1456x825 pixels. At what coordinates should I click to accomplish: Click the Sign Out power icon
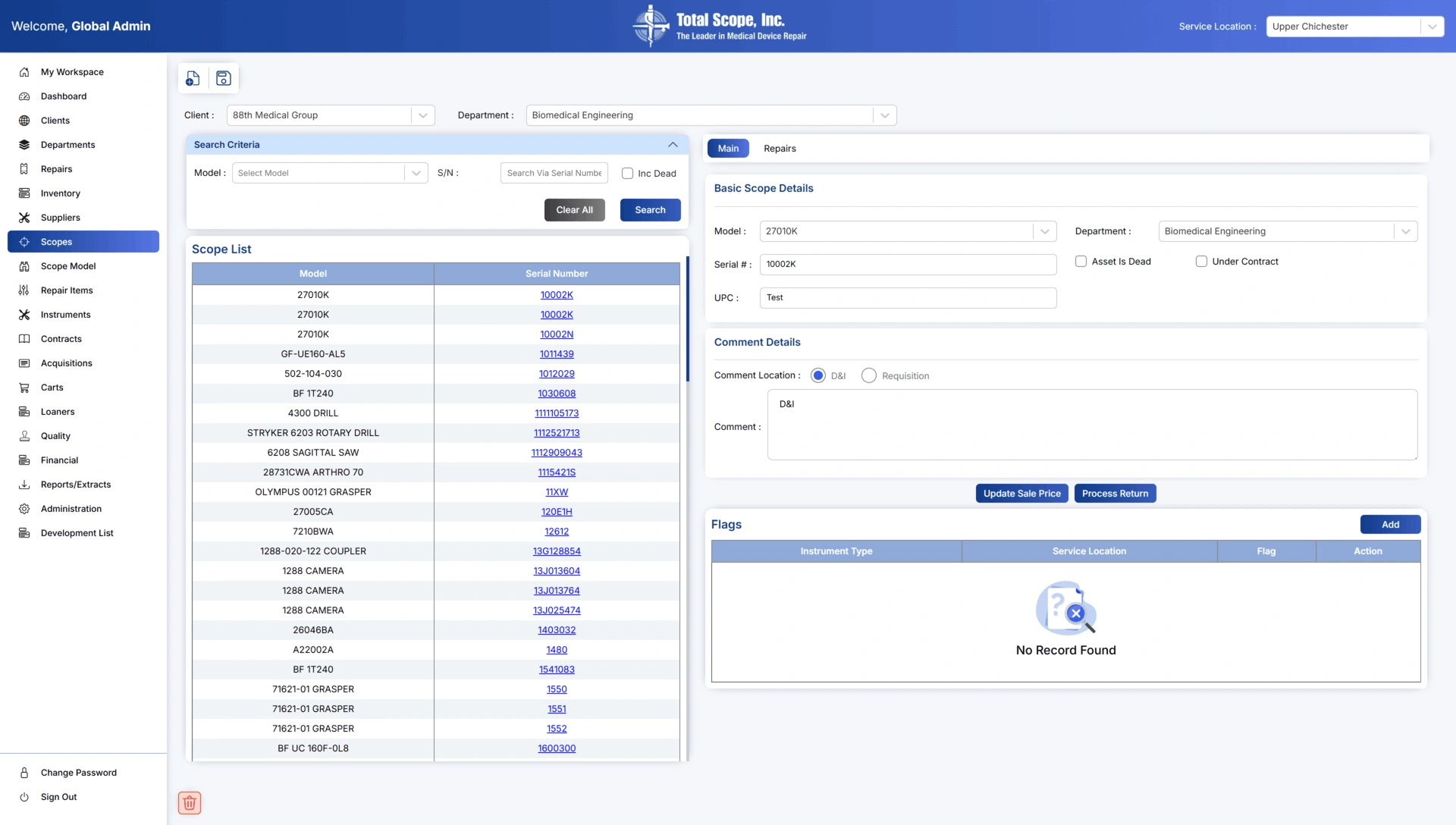click(24, 797)
